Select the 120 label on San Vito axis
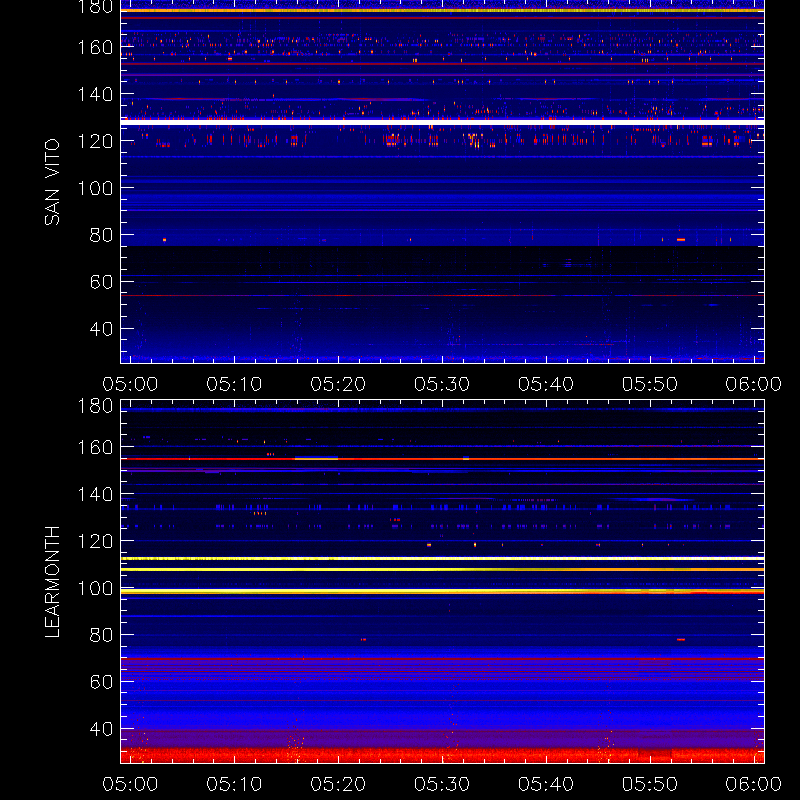The width and height of the screenshot is (800, 800). (95, 141)
